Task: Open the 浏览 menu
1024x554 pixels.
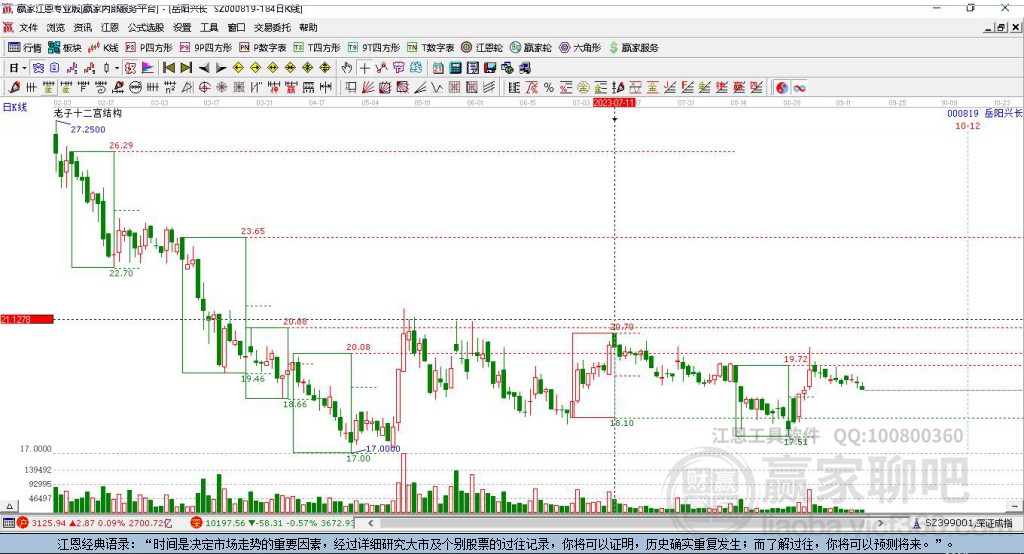Action: coord(56,27)
